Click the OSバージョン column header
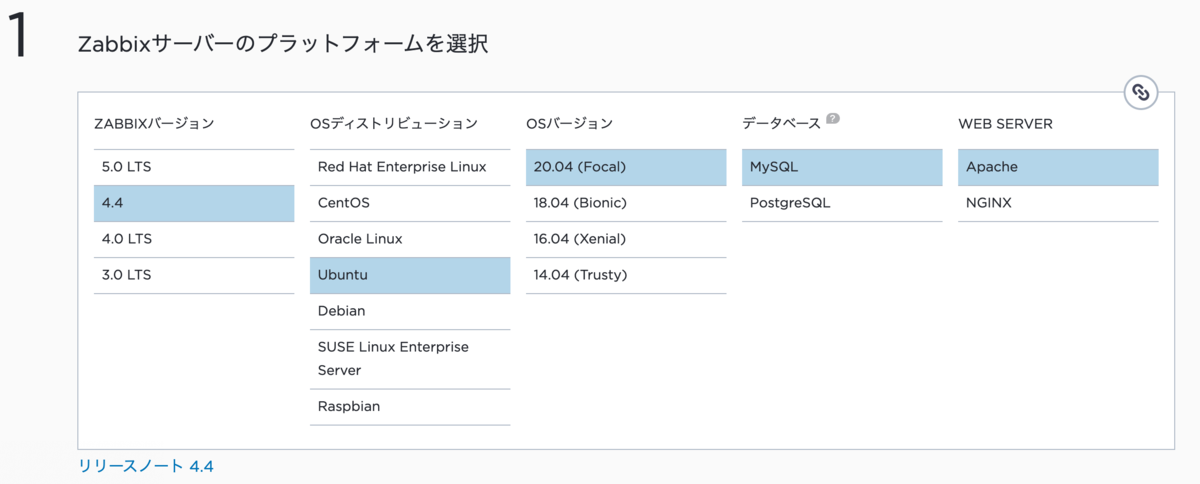The image size is (1200, 484). click(569, 124)
